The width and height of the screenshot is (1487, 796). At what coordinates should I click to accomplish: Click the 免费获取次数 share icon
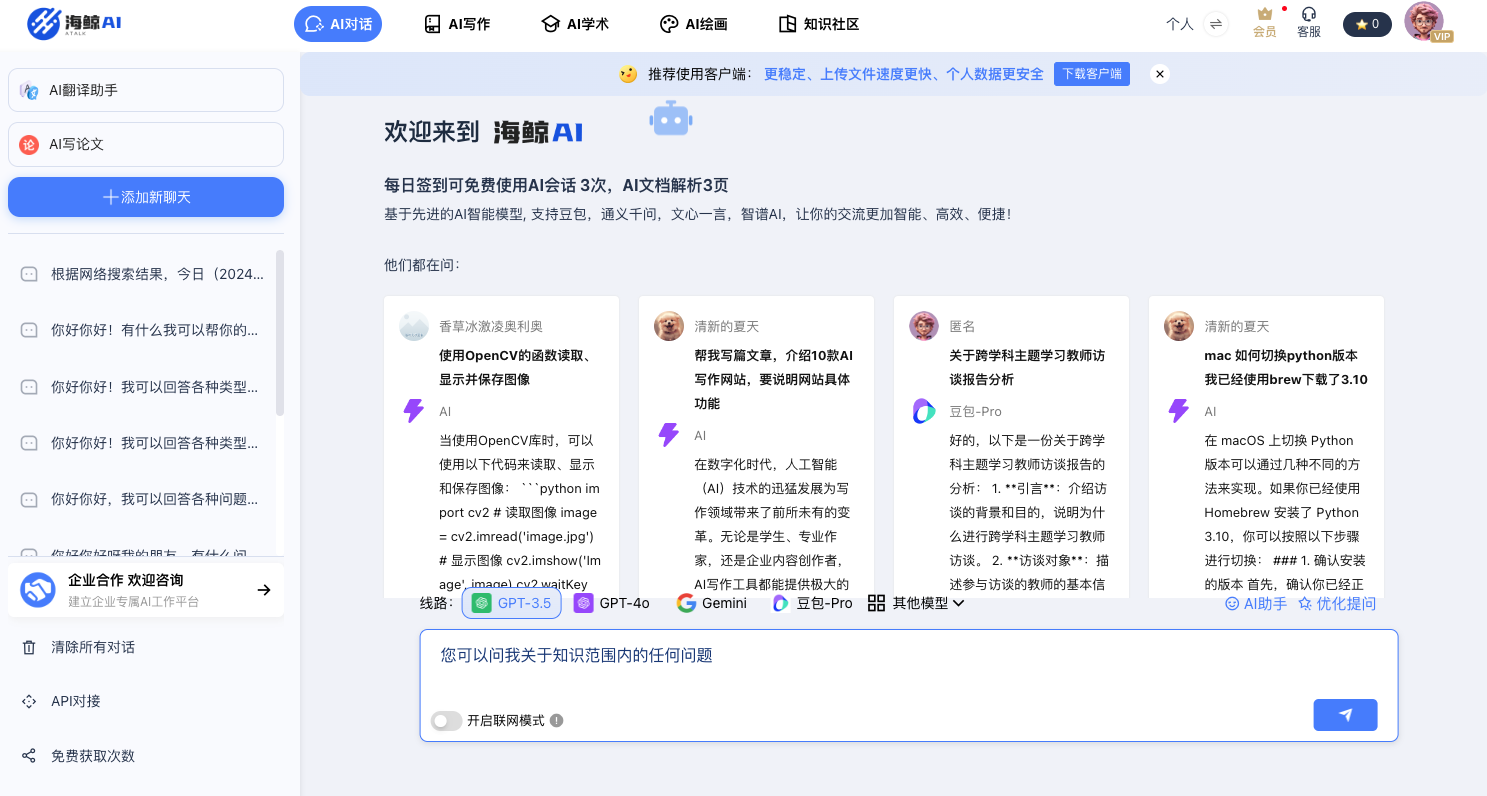(29, 756)
